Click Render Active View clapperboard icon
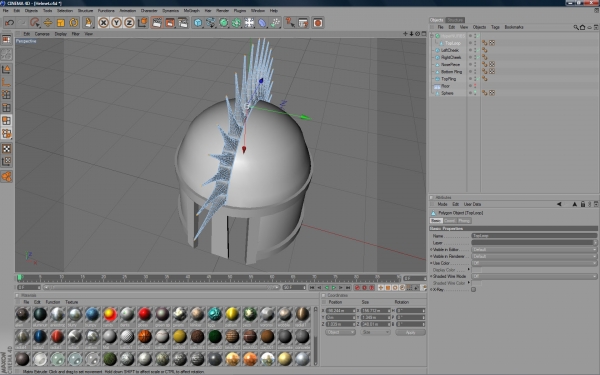Viewport: 600px width, 375px height. tap(157, 23)
